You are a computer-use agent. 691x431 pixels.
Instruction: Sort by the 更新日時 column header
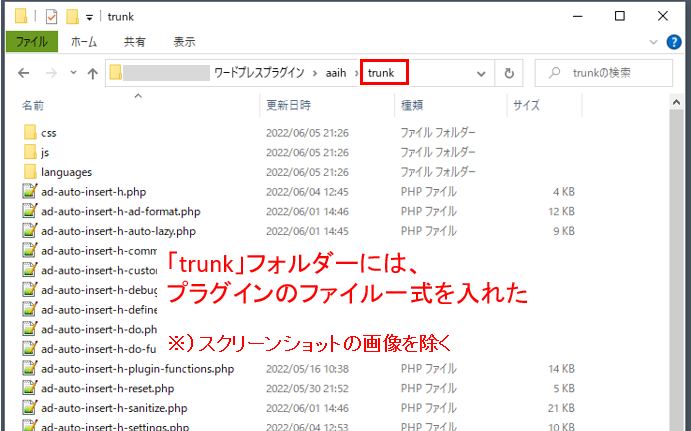pyautogui.click(x=289, y=105)
